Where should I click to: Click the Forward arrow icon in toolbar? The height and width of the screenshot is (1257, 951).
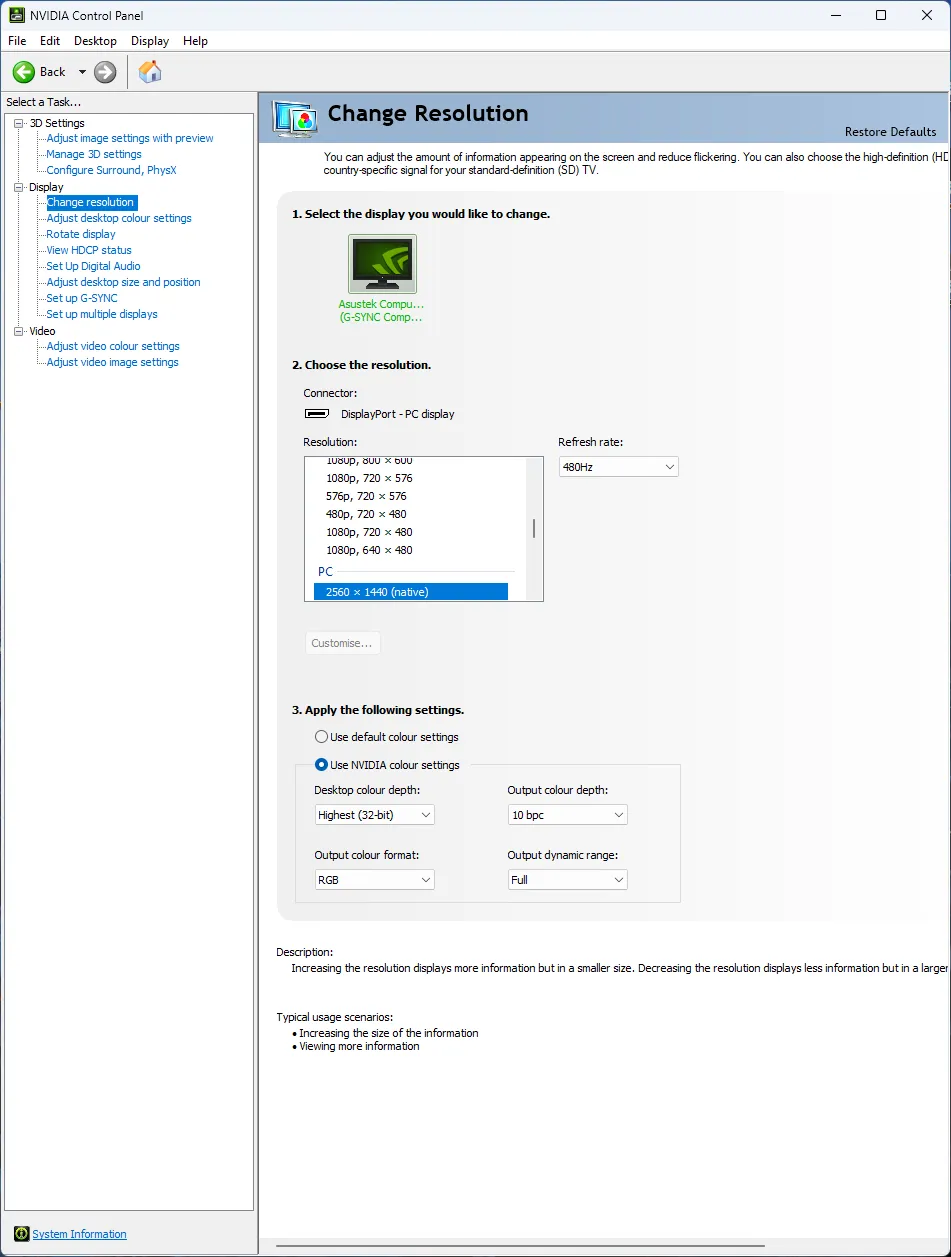tap(105, 72)
